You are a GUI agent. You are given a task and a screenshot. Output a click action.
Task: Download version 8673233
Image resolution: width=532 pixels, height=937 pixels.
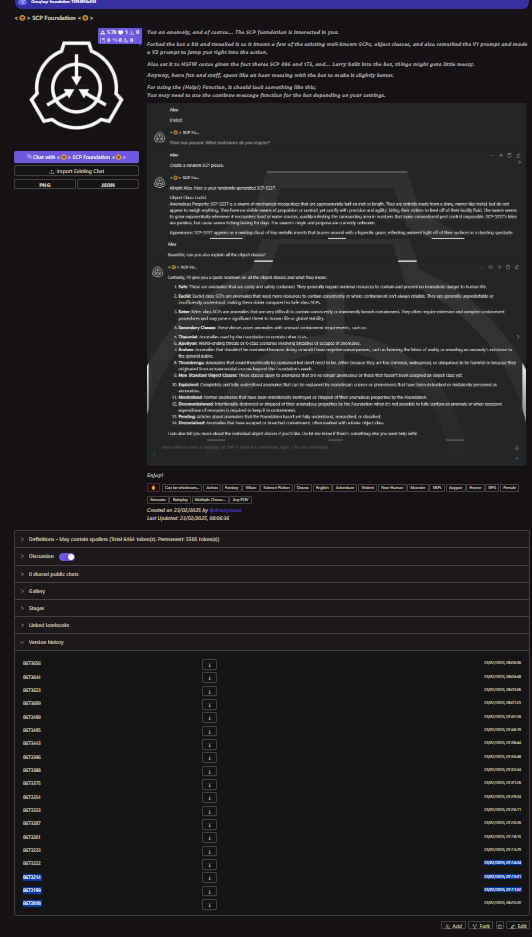pos(209,850)
